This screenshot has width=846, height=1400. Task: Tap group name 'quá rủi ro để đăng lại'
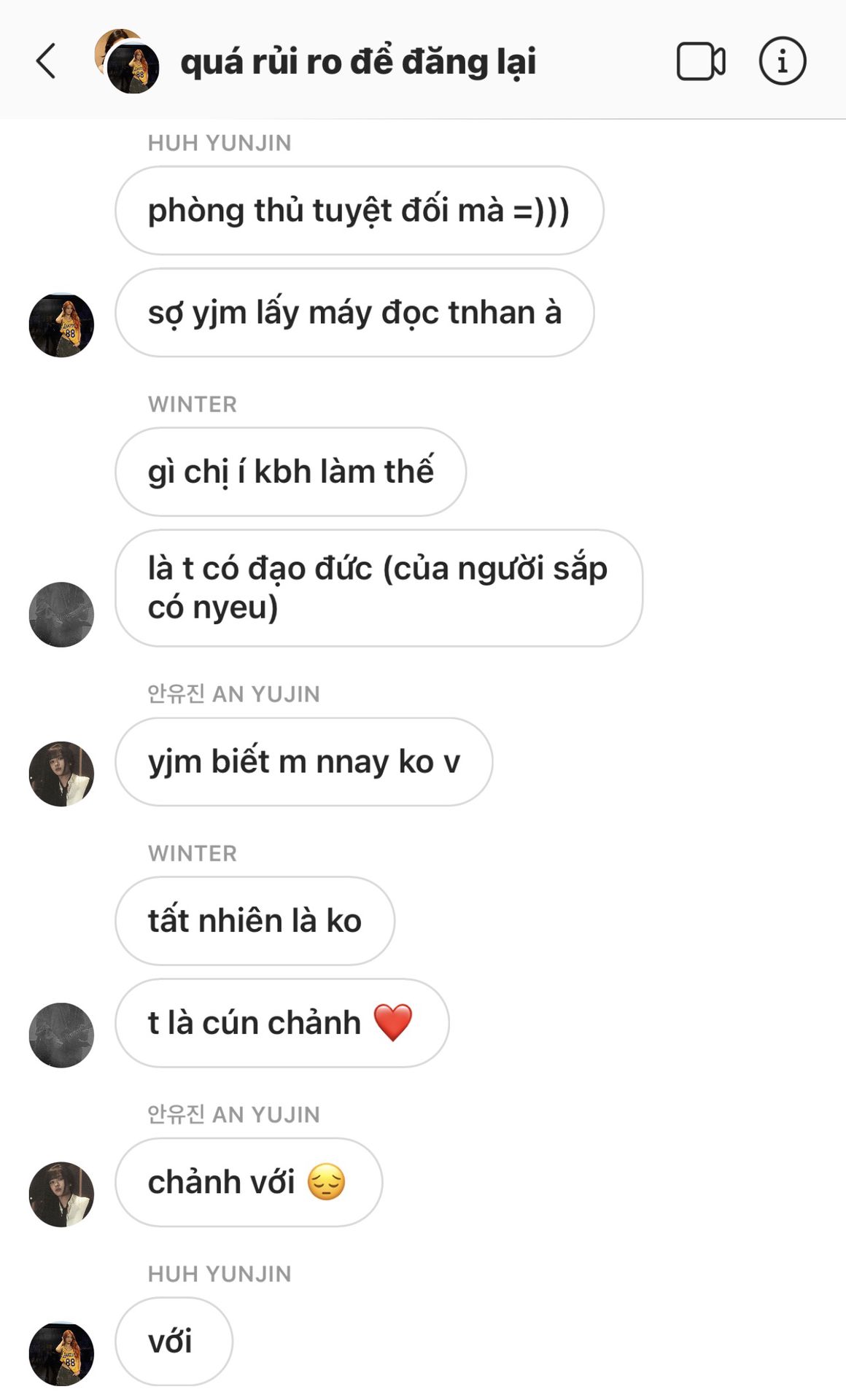pyautogui.click(x=358, y=61)
